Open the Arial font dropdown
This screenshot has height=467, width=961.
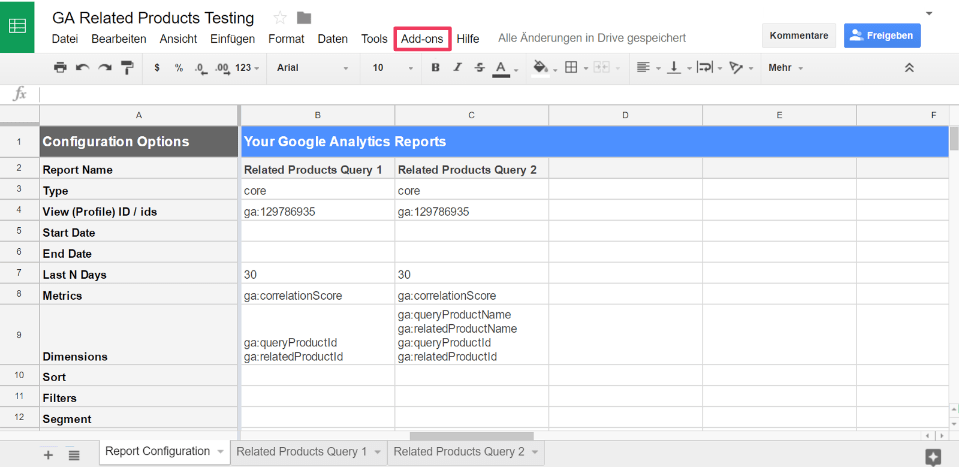[x=312, y=68]
